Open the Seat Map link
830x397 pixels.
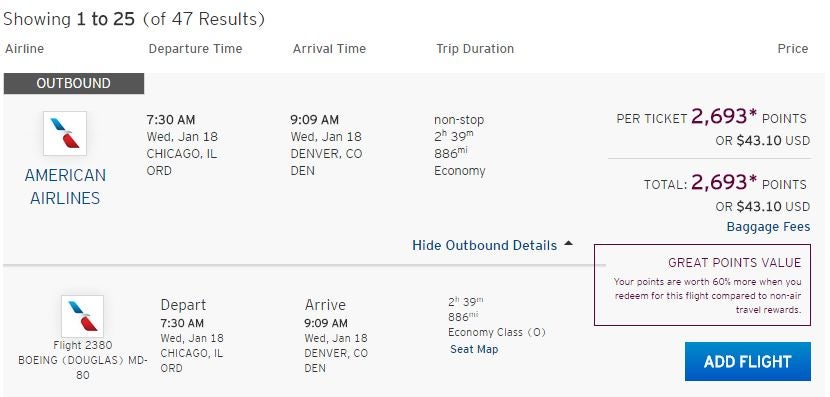[x=474, y=349]
